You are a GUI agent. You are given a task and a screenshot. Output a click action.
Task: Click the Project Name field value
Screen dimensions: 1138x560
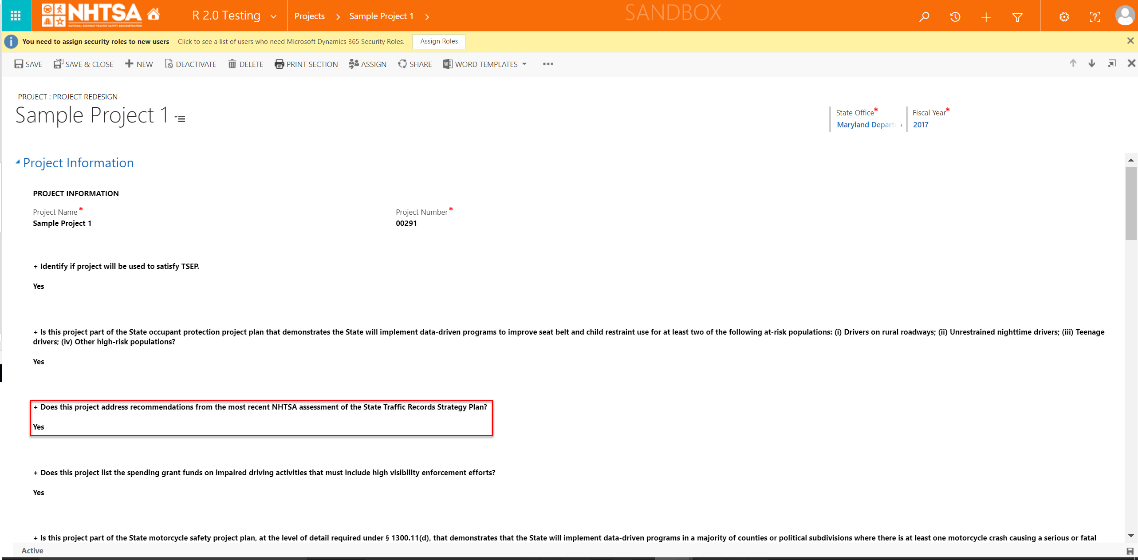[x=62, y=223]
